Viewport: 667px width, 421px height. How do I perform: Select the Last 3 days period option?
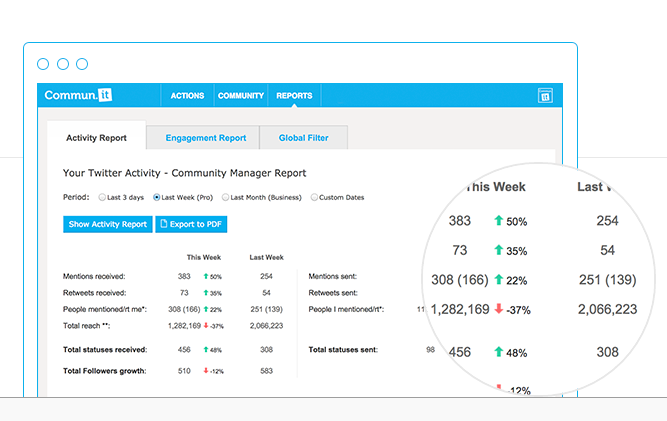tap(100, 197)
